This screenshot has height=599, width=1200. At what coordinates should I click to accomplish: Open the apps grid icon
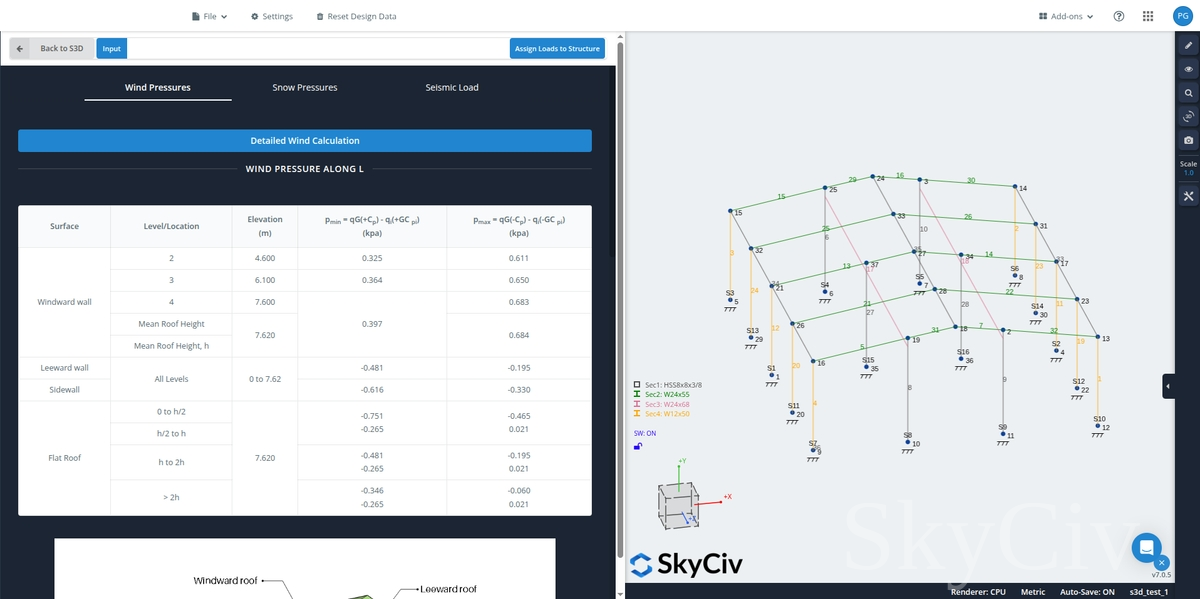pyautogui.click(x=1148, y=17)
